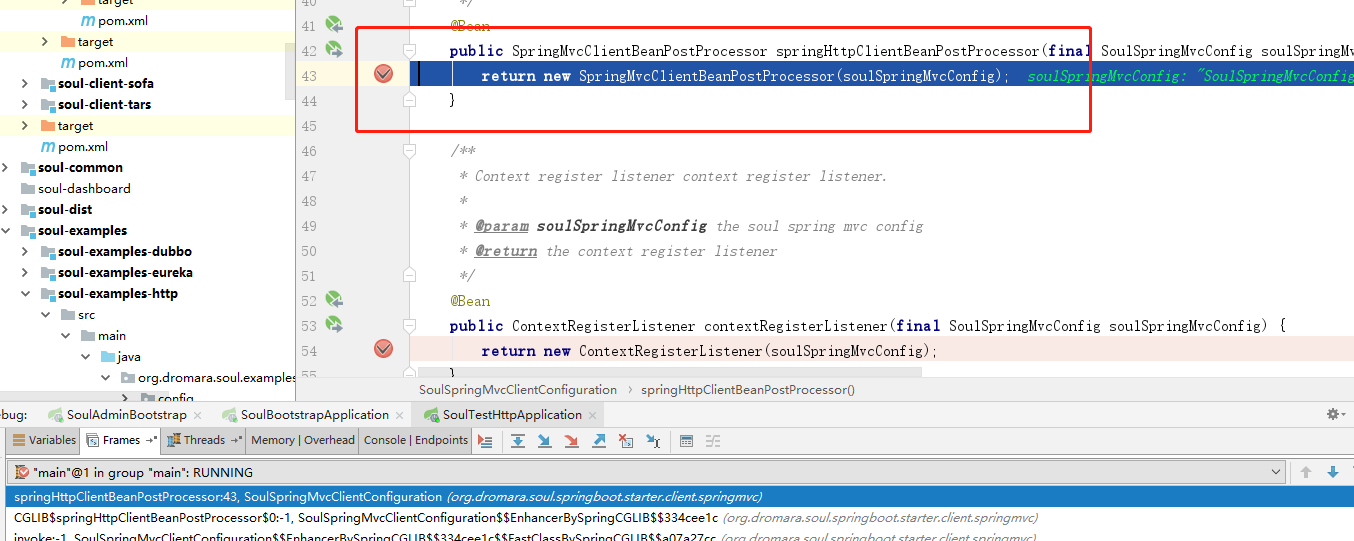This screenshot has height=541, width=1354.
Task: Collapse the soul-examples-http module
Action: (25, 294)
